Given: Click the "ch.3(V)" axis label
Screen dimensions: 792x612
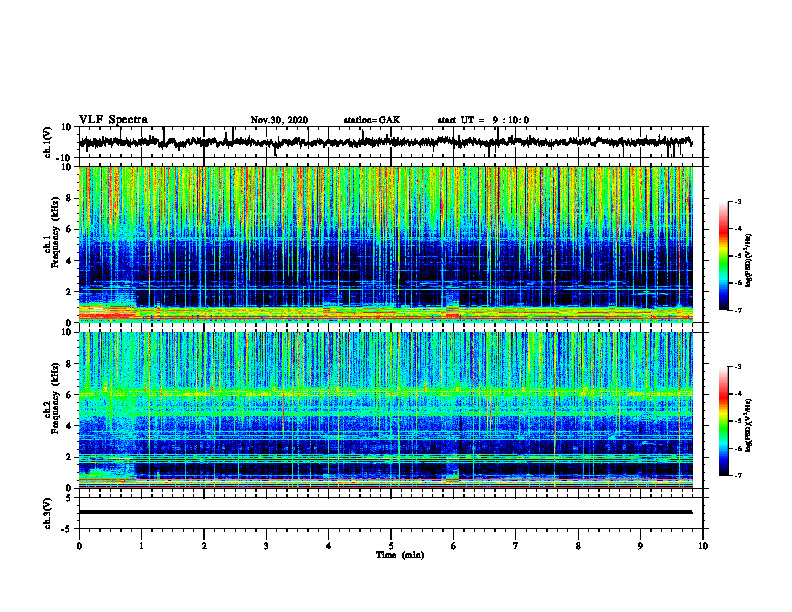Looking at the screenshot, I should coord(48,513).
